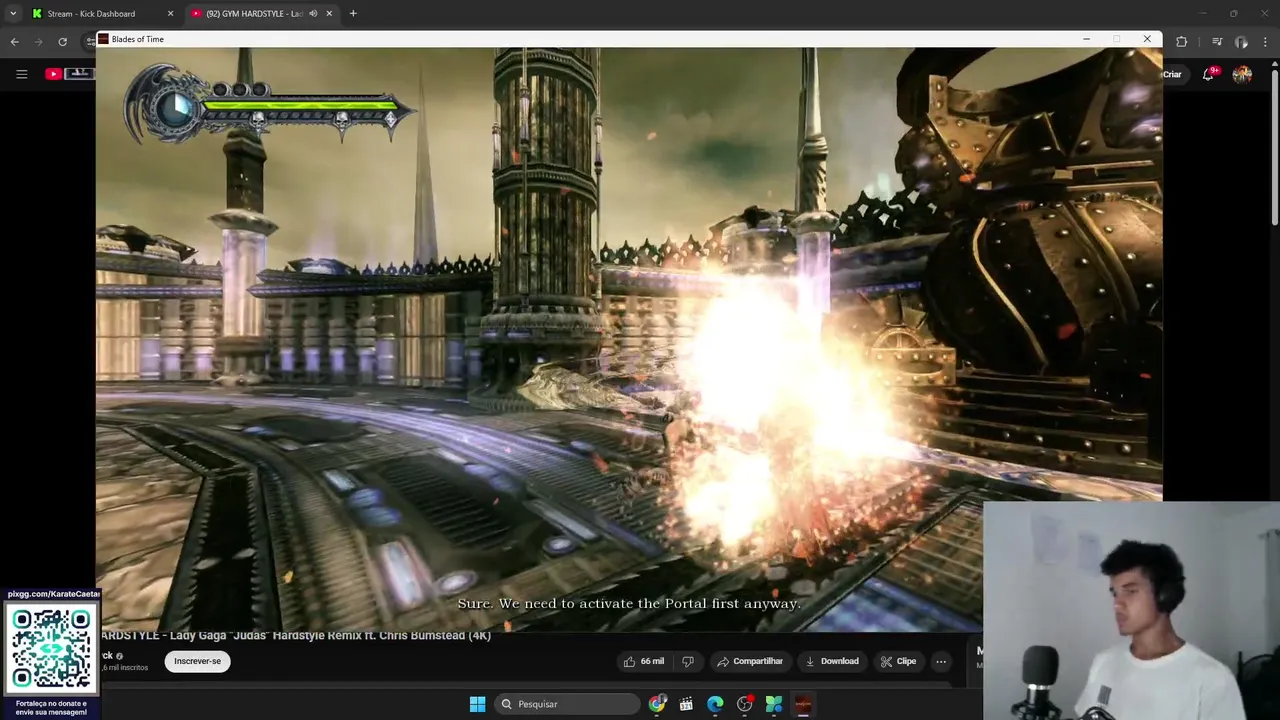Open the YouTube hamburger guide menu

click(x=21, y=74)
